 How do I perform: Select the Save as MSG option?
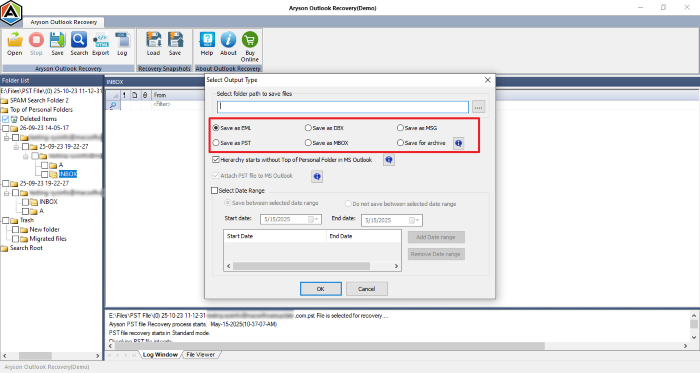pos(400,128)
